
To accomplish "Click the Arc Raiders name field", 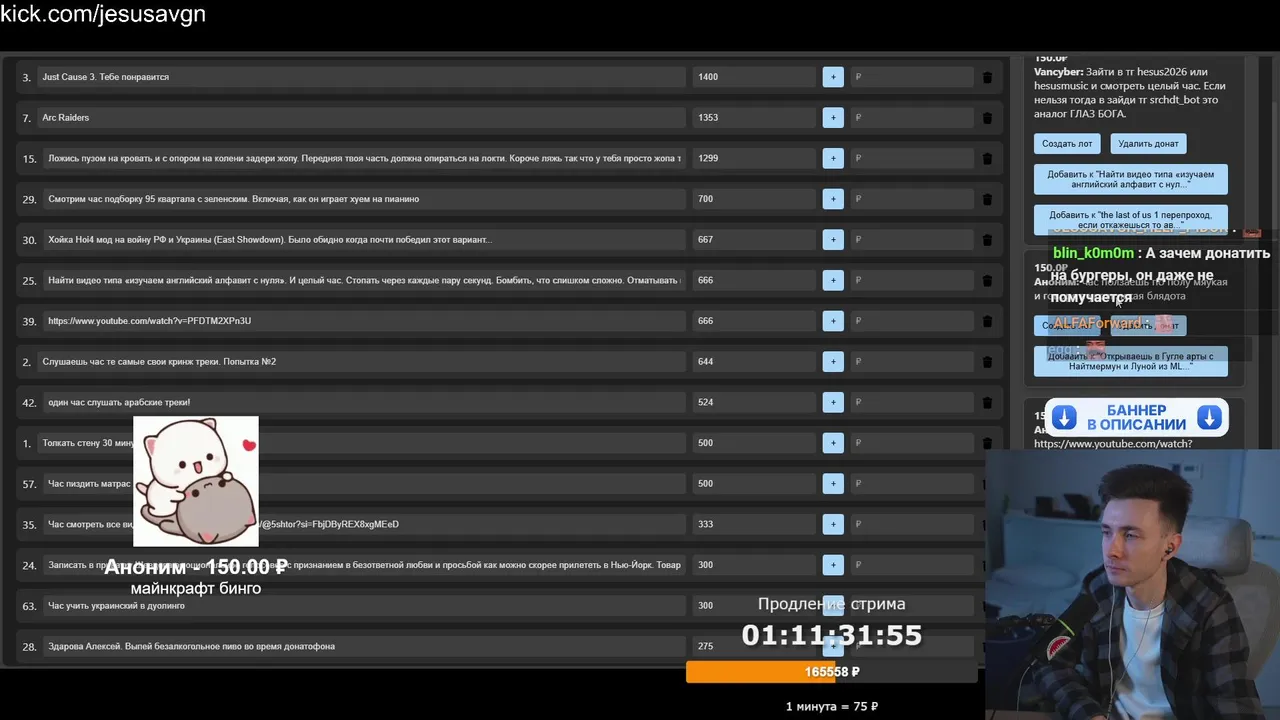I will tap(361, 118).
